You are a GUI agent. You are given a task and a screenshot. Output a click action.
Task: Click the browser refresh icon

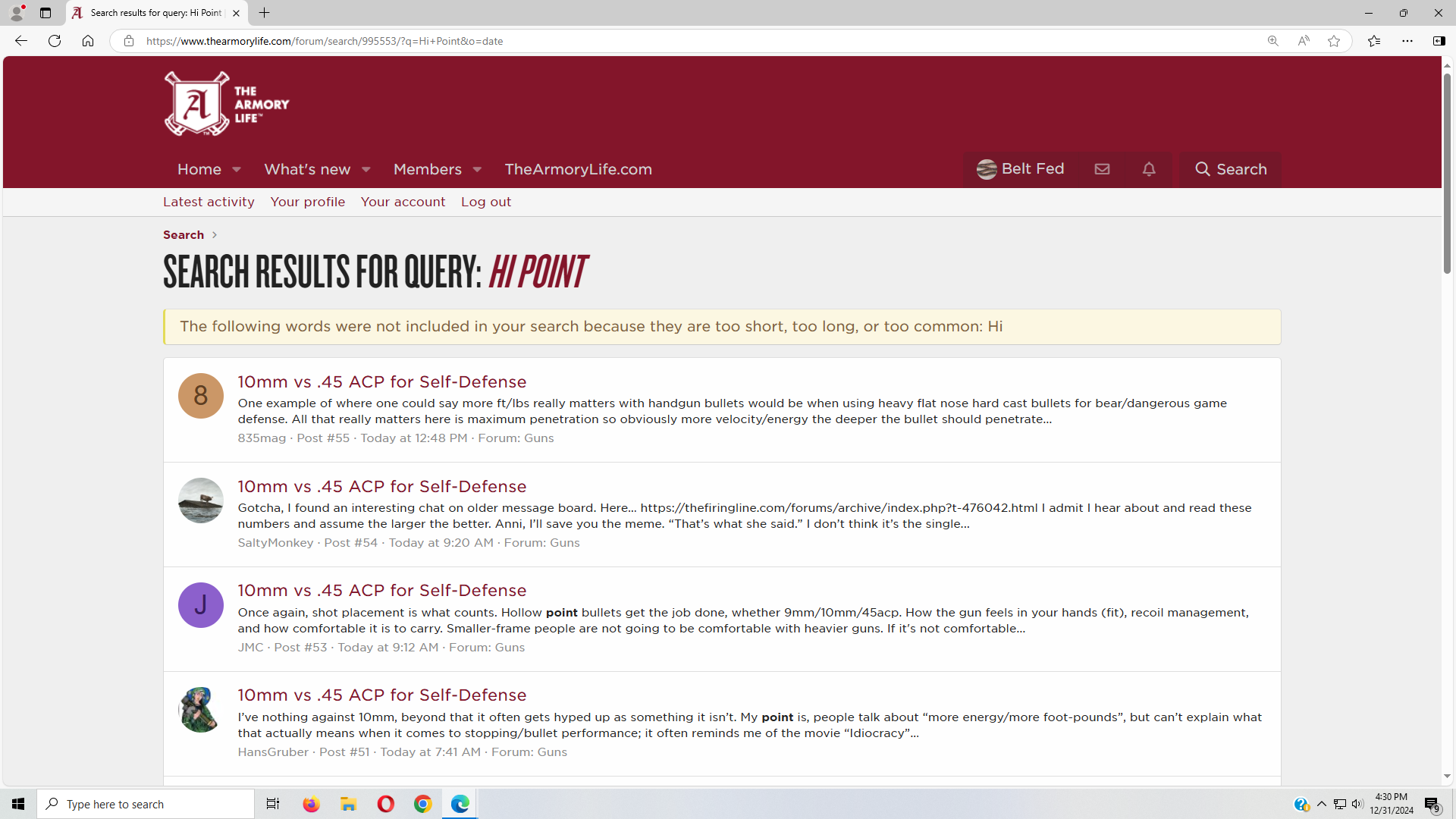coord(55,41)
